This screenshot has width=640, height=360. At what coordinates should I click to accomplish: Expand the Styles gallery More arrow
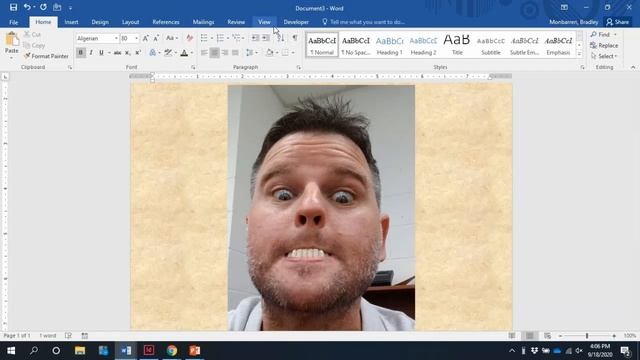(580, 54)
